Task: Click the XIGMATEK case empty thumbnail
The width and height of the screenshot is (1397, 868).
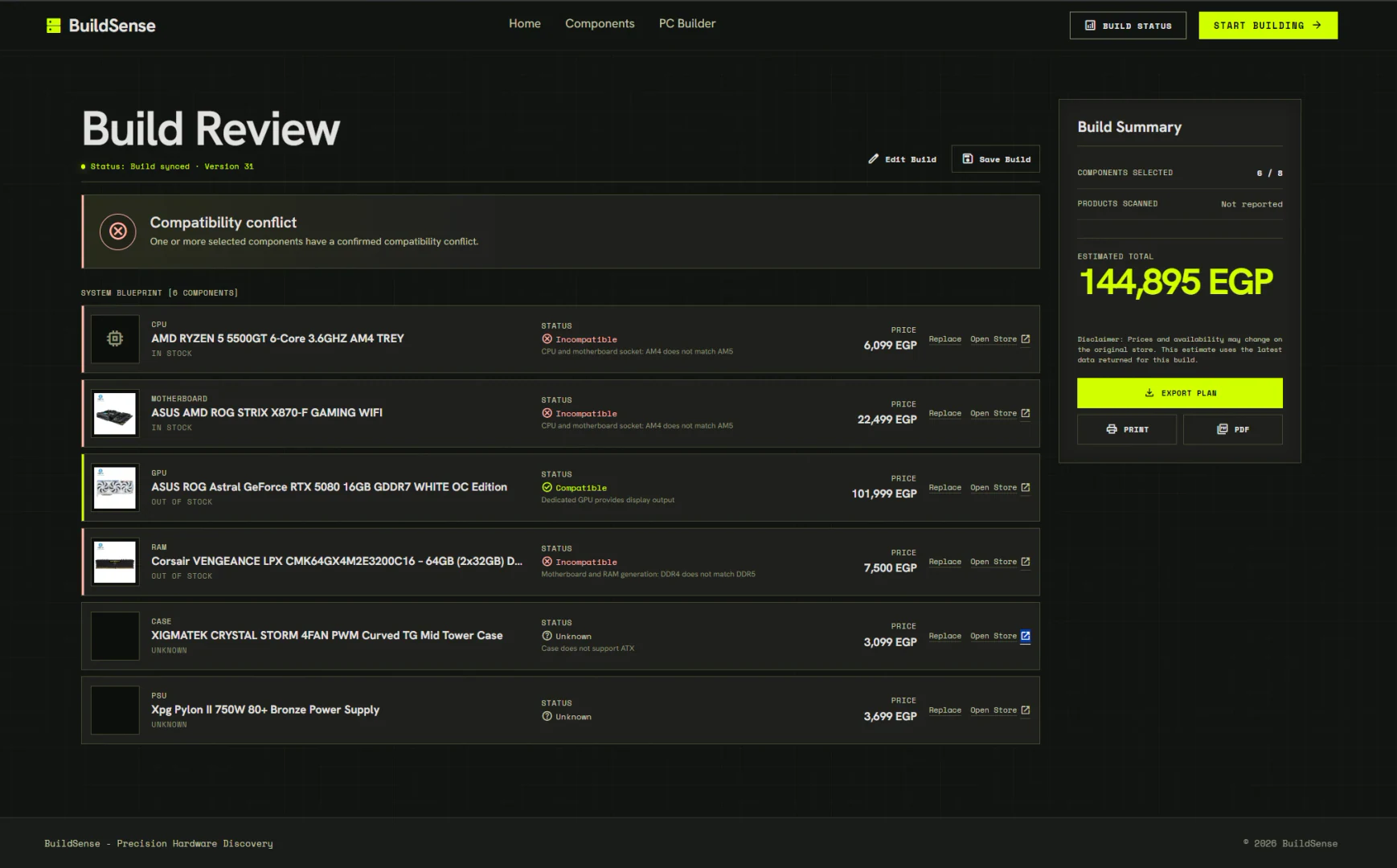Action: (x=115, y=636)
